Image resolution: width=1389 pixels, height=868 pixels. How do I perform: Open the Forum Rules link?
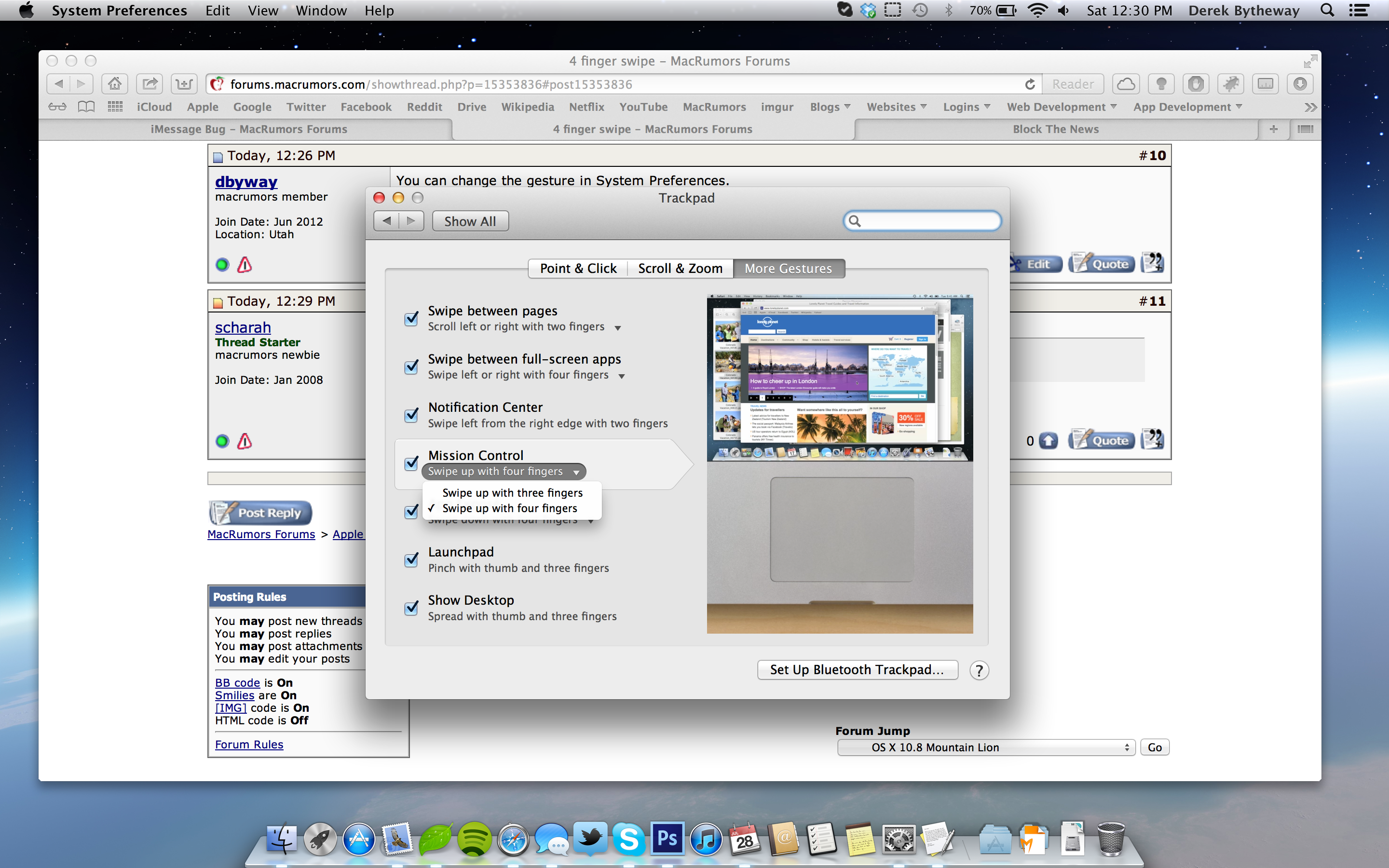[249, 745]
